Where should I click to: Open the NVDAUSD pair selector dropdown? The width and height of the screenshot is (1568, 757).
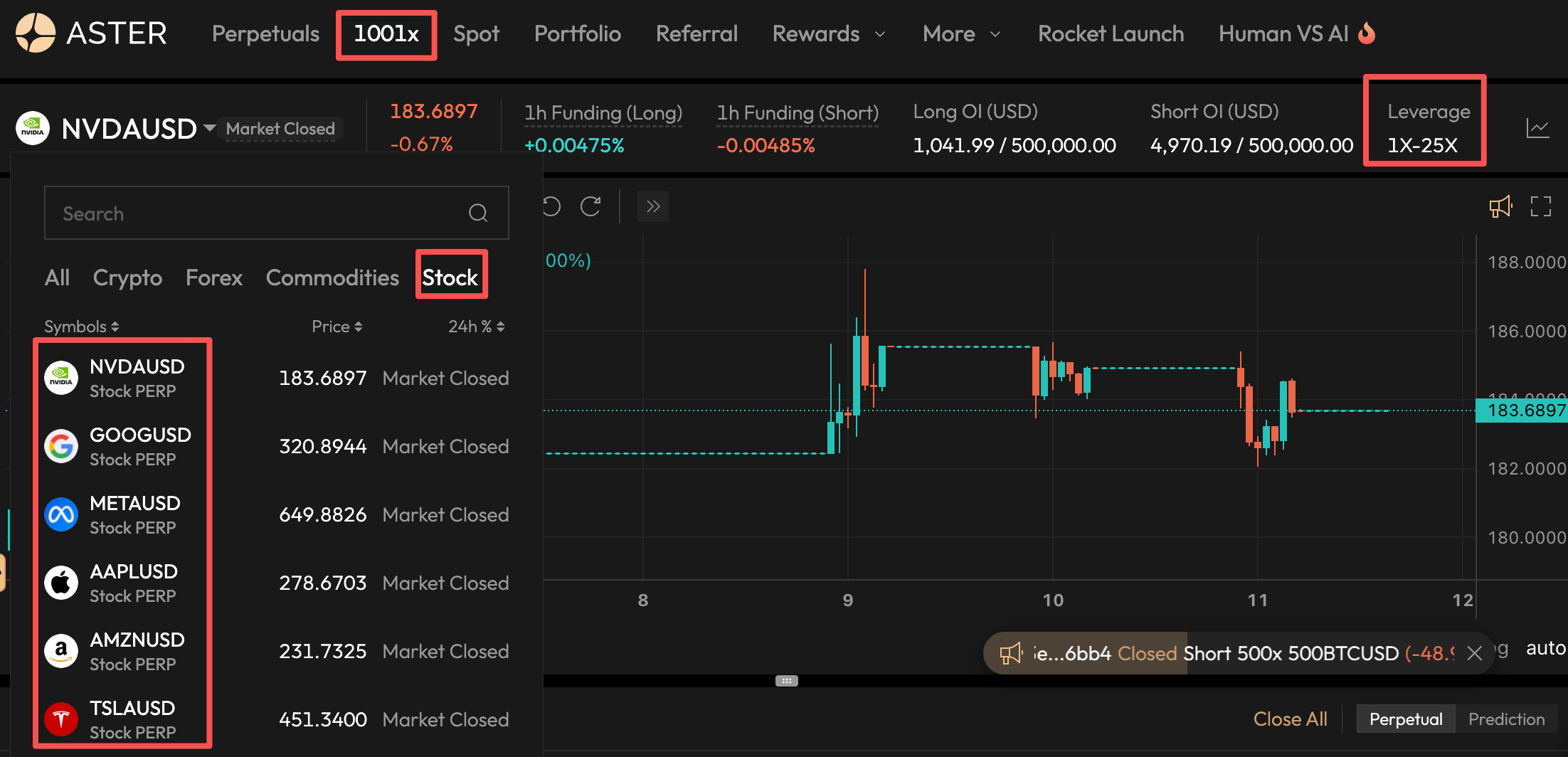[x=209, y=128]
